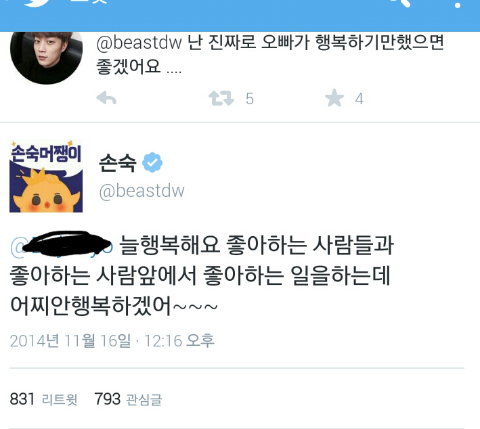Favorite the reply with the star icon
This screenshot has height=429, width=480.
[334, 98]
